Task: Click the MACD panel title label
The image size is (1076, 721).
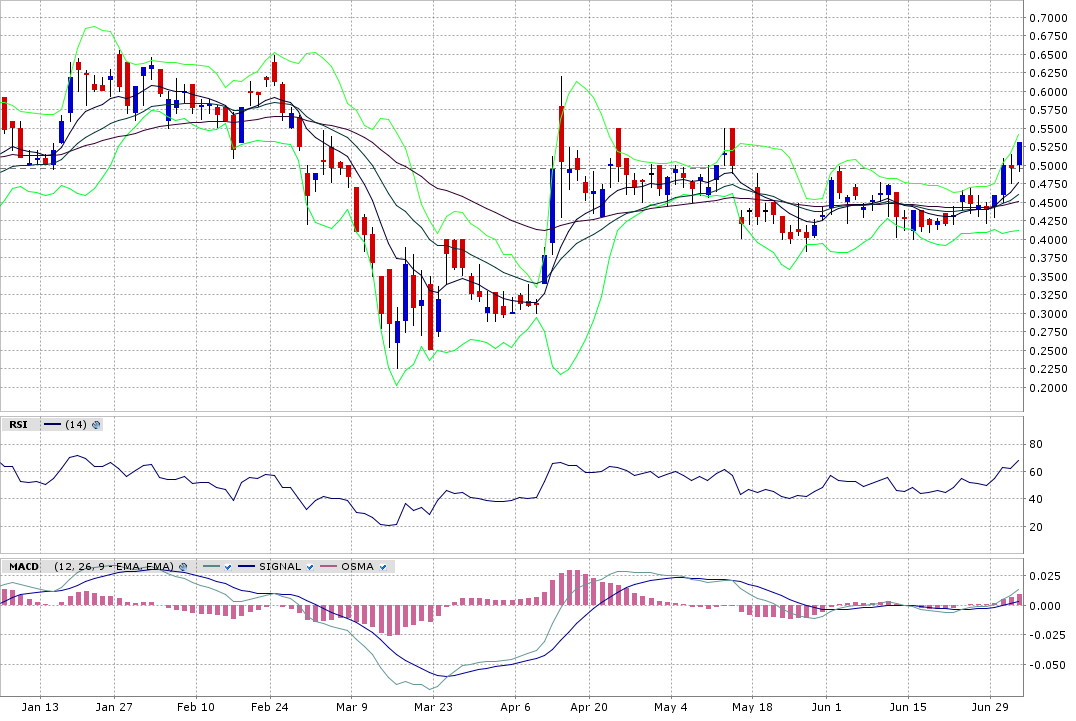Action: [23, 567]
